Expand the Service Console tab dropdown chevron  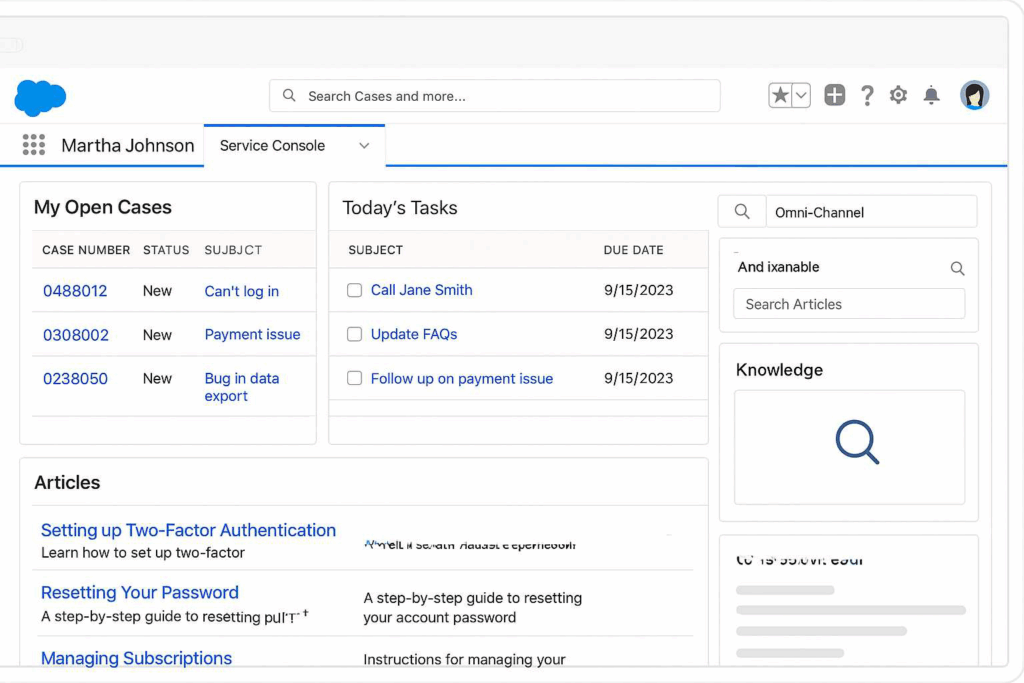coord(364,146)
